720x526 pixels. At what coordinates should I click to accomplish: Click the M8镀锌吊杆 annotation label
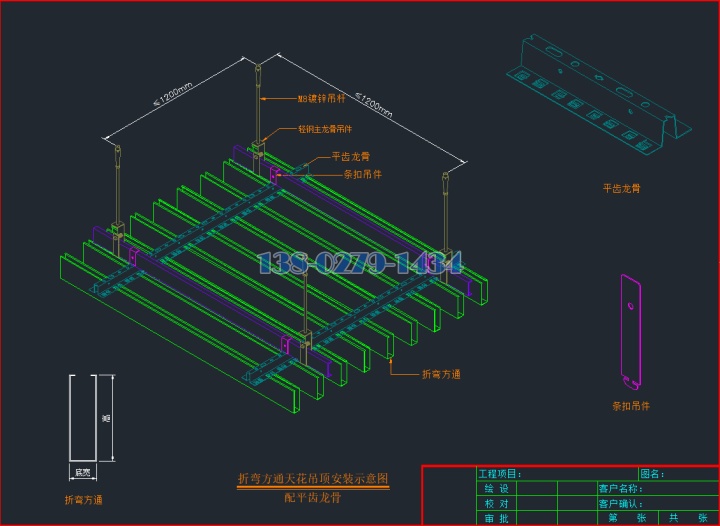coord(322,99)
